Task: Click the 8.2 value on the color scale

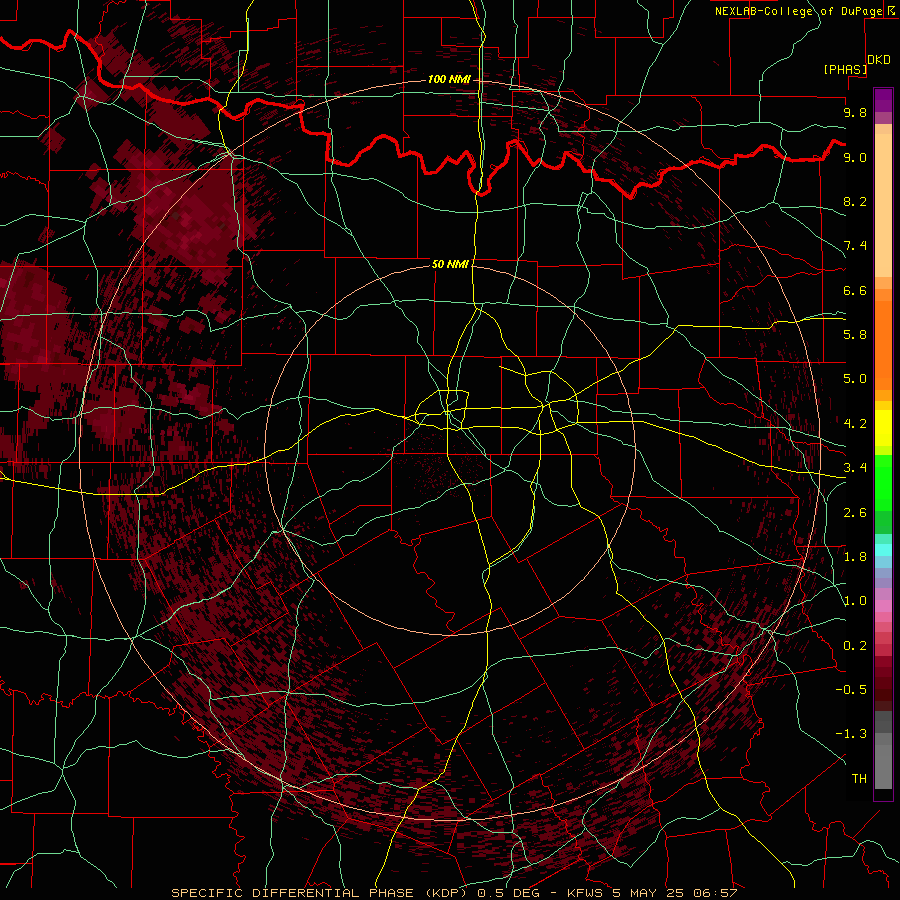Action: click(855, 201)
